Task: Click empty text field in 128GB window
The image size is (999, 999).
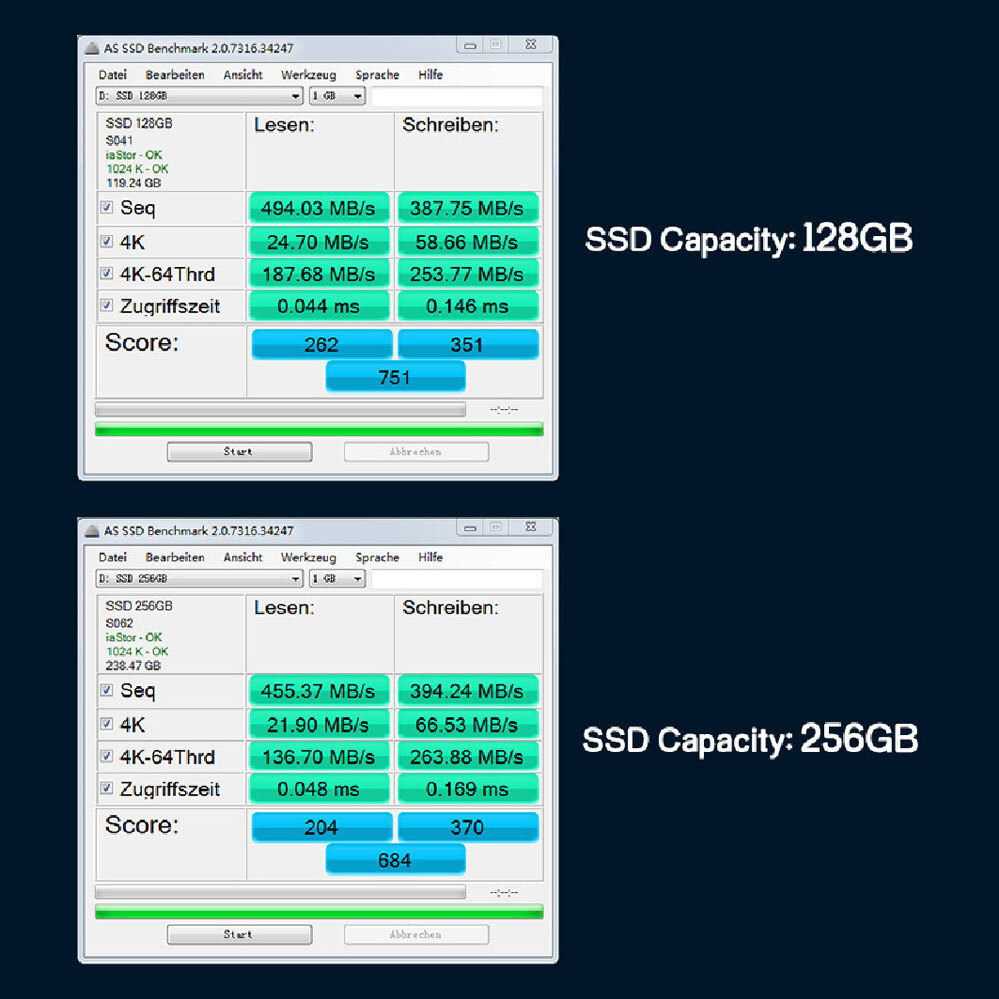Action: pos(457,96)
